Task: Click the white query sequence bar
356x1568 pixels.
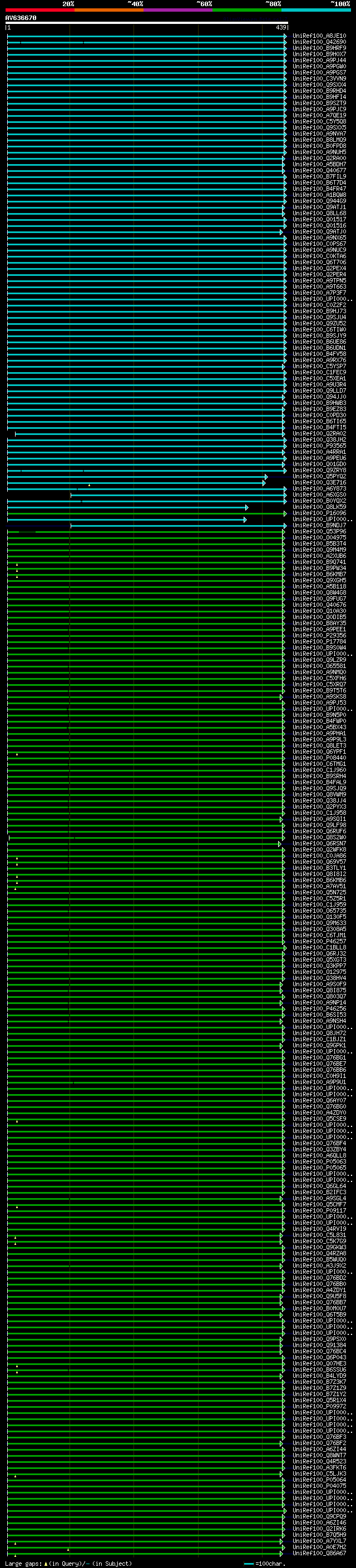Action: [147, 22]
